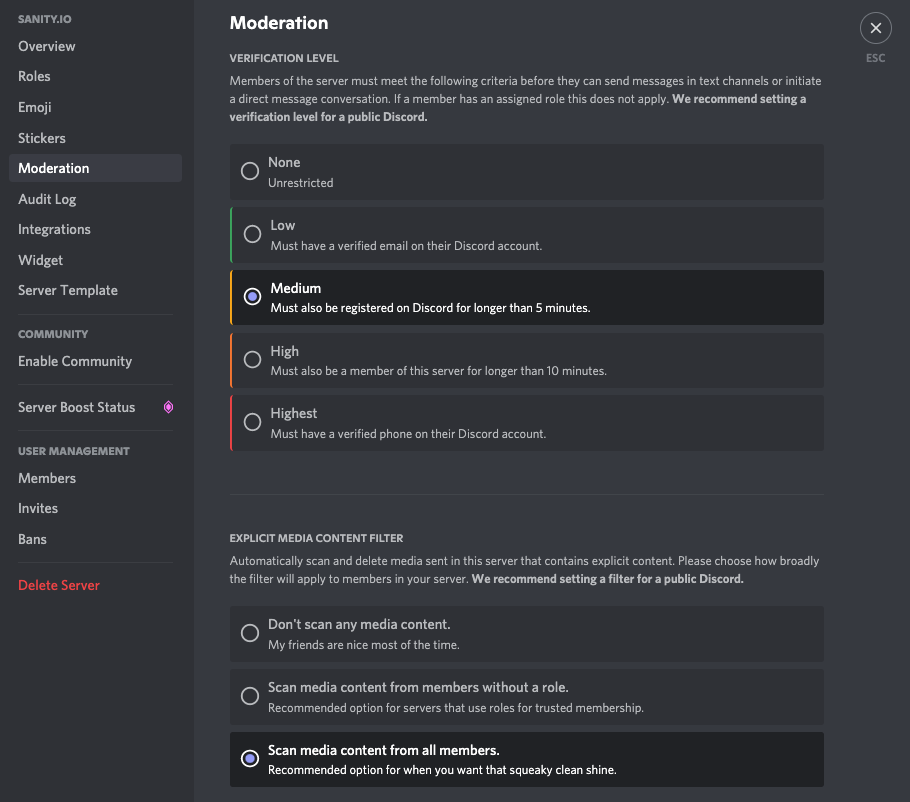This screenshot has height=802, width=910.
Task: View the Stickers section
Action: click(41, 137)
